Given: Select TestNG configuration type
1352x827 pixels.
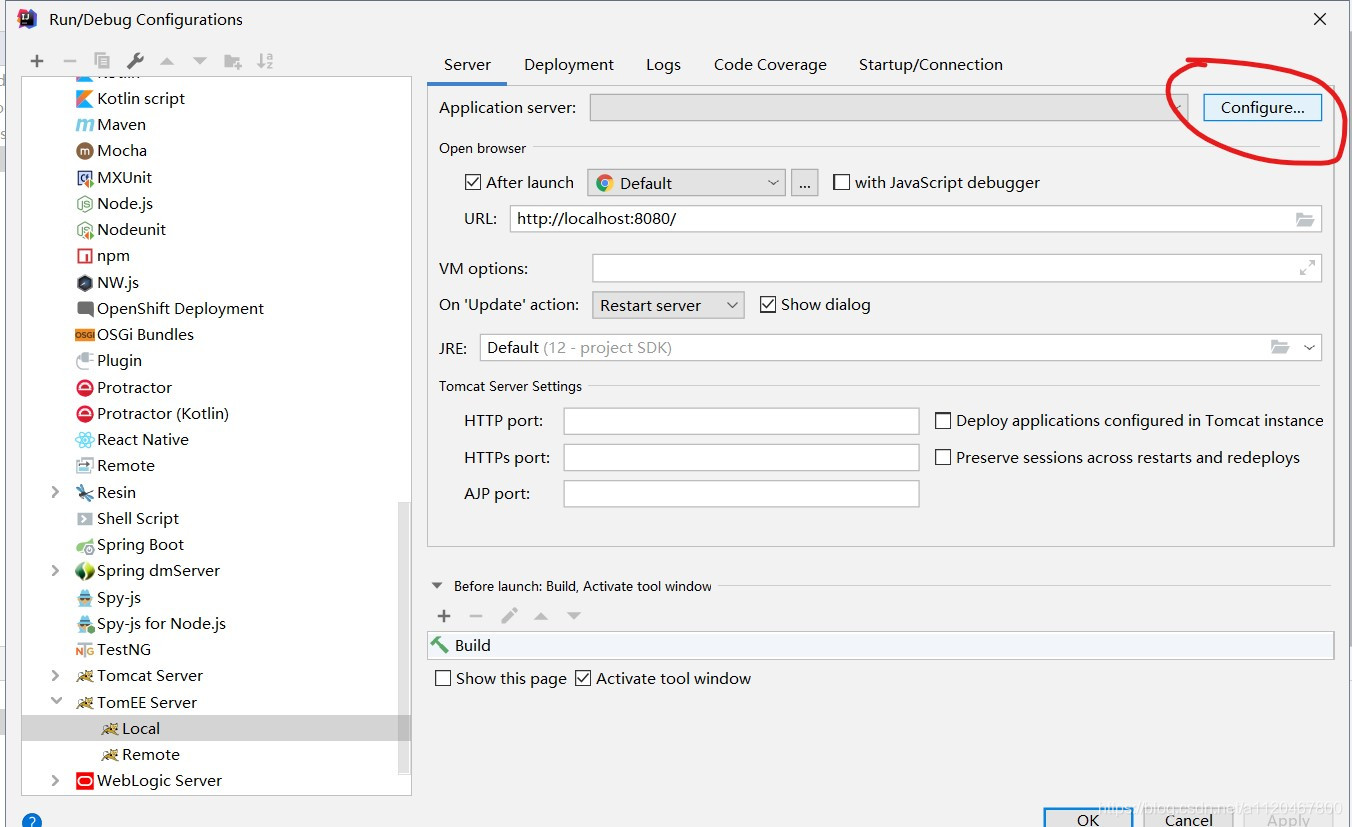Looking at the screenshot, I should (123, 649).
